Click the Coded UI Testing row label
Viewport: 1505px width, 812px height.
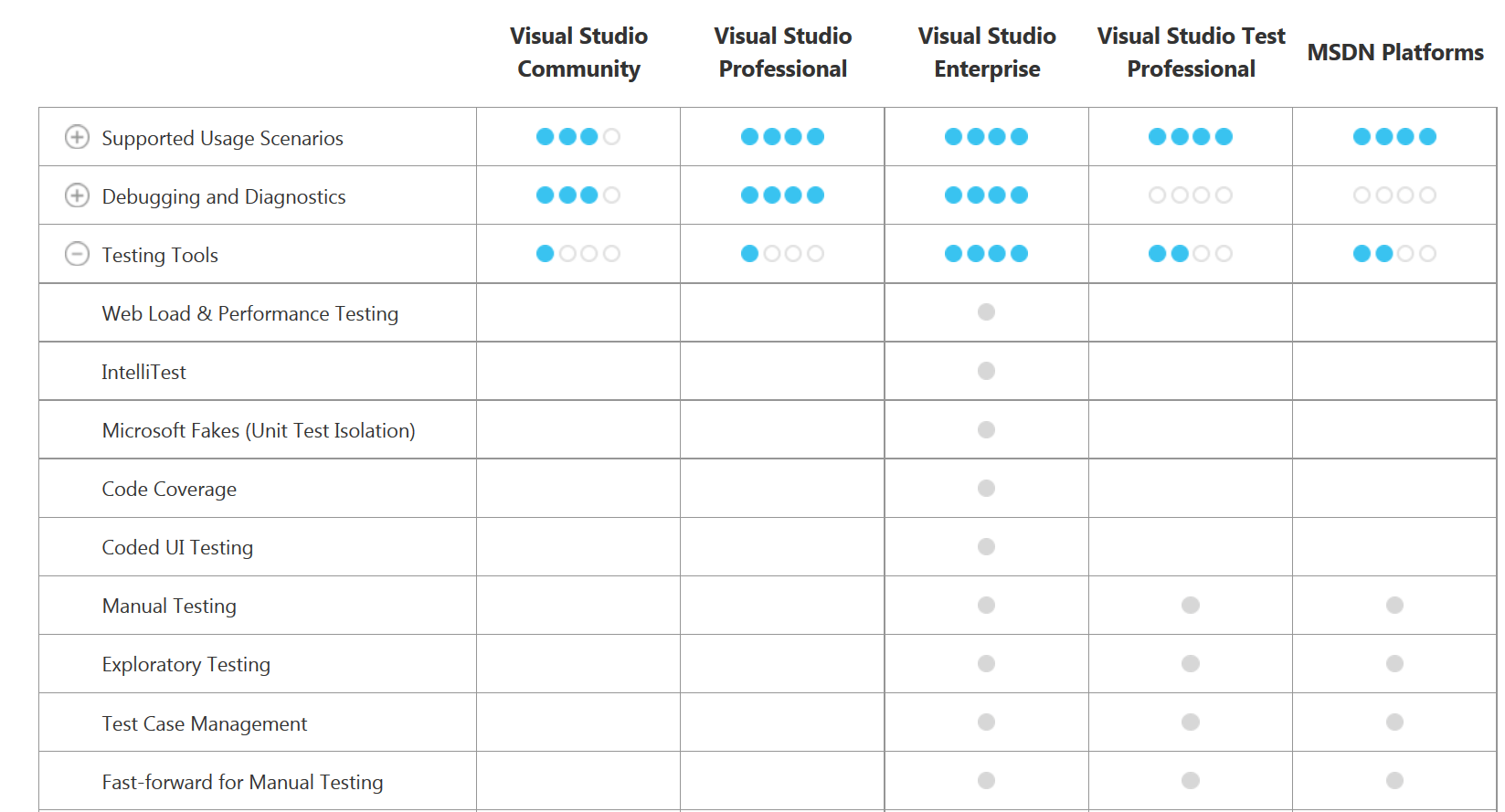[x=177, y=547]
